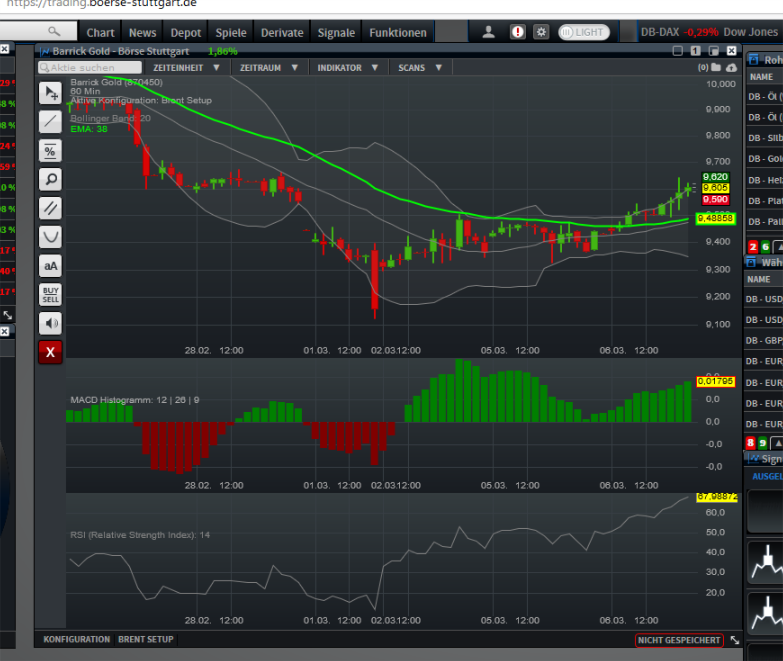Click the KONFIGURATION button

point(76,640)
